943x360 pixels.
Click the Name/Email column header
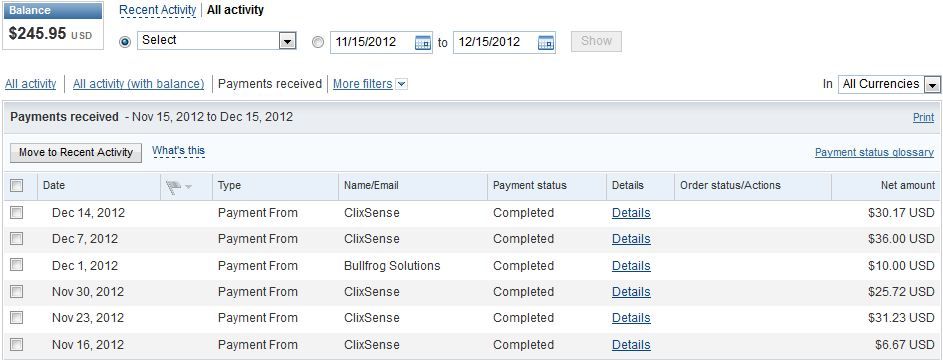(x=371, y=186)
